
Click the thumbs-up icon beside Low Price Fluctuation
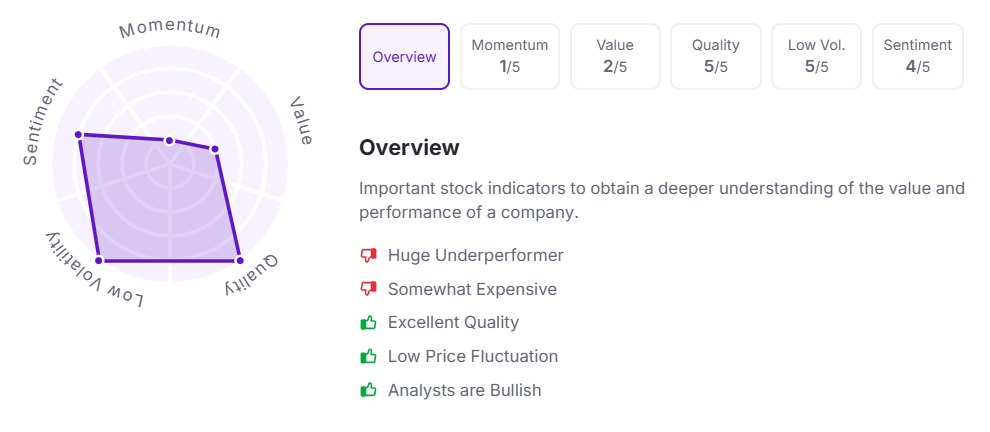coord(368,357)
